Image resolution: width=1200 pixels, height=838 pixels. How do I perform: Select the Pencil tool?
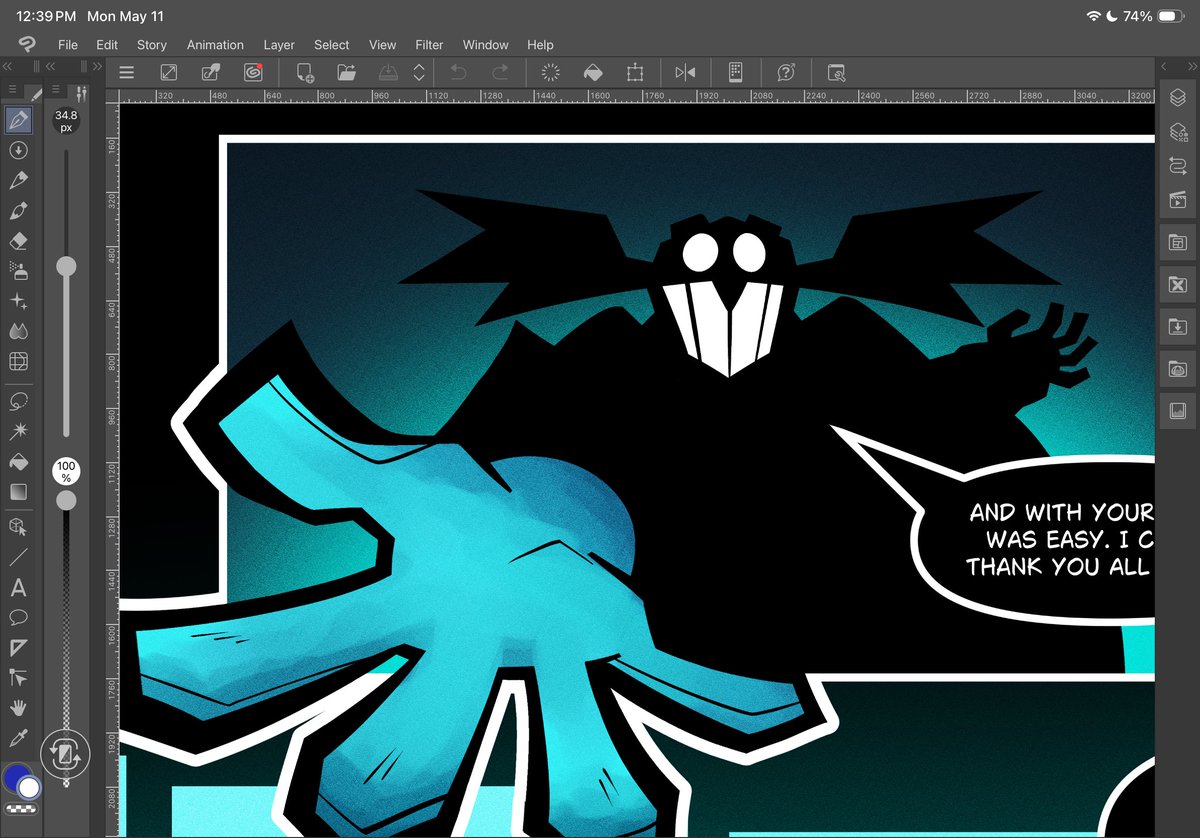18,181
